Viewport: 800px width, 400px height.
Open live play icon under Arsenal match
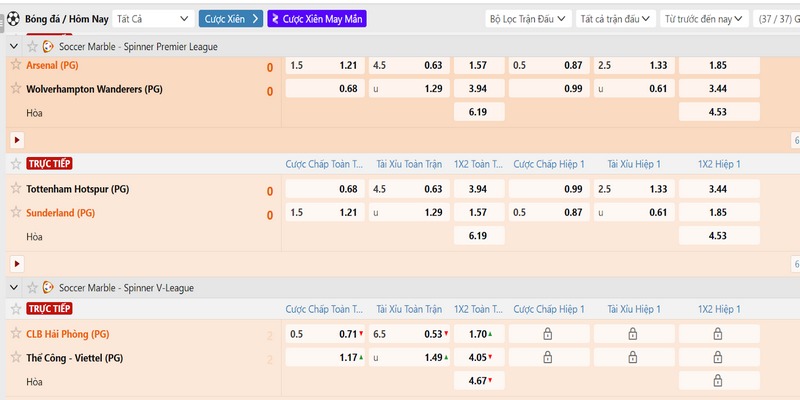pyautogui.click(x=16, y=140)
